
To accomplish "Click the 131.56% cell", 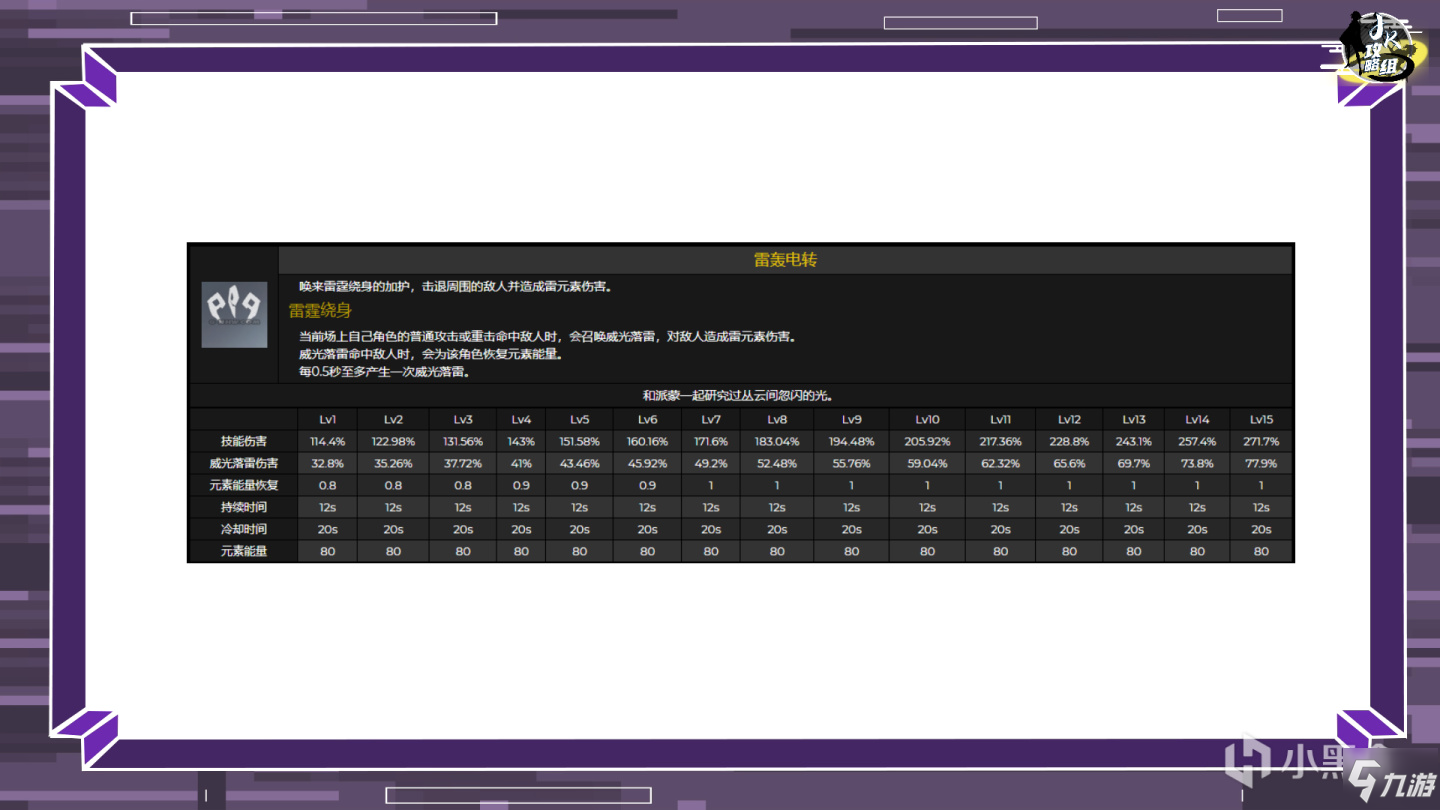I will pos(463,441).
